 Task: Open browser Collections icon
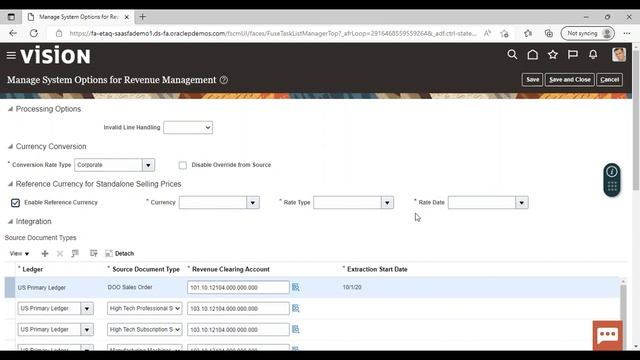click(x=549, y=33)
